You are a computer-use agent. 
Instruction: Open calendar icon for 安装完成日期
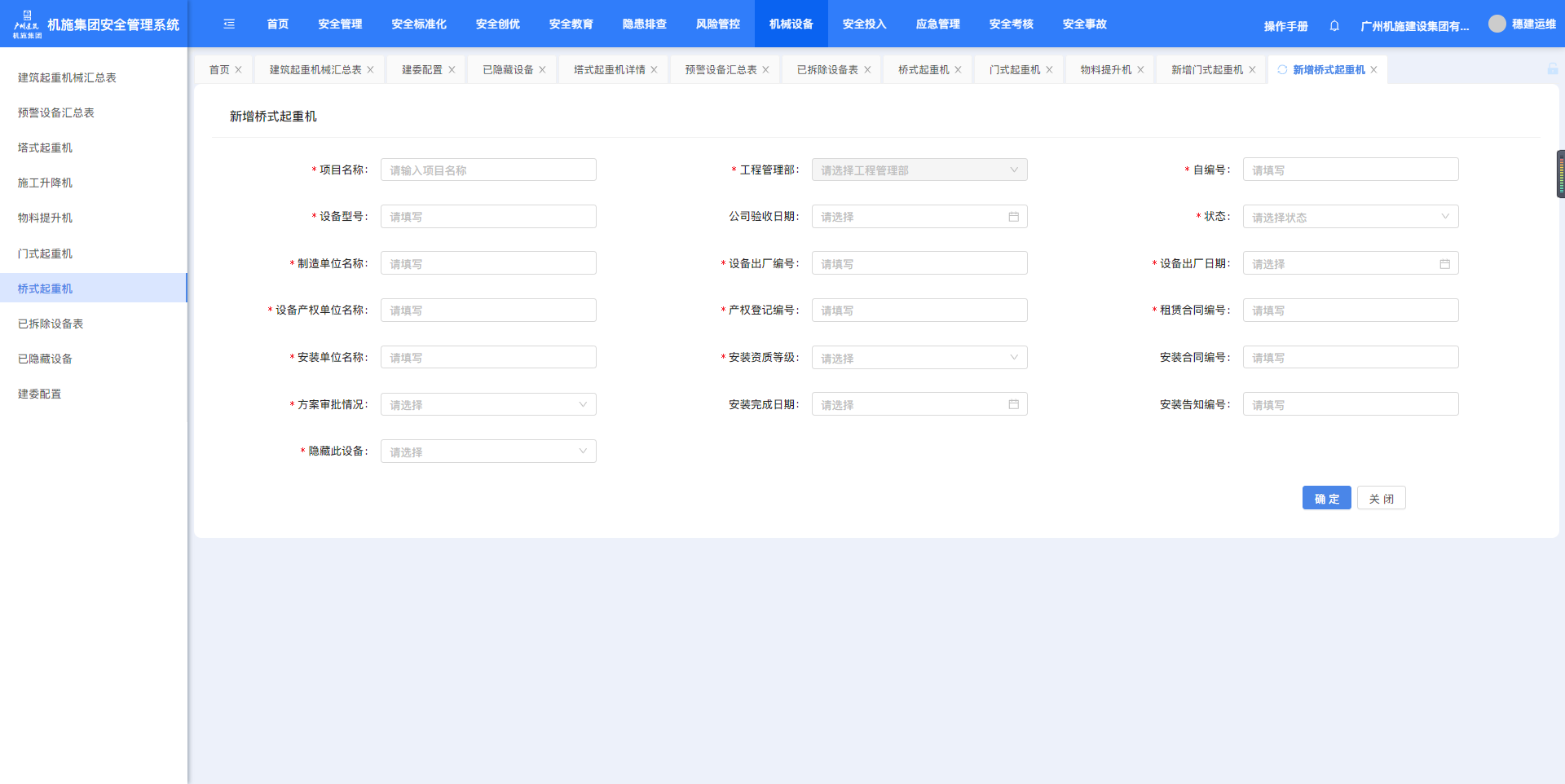click(x=1013, y=404)
